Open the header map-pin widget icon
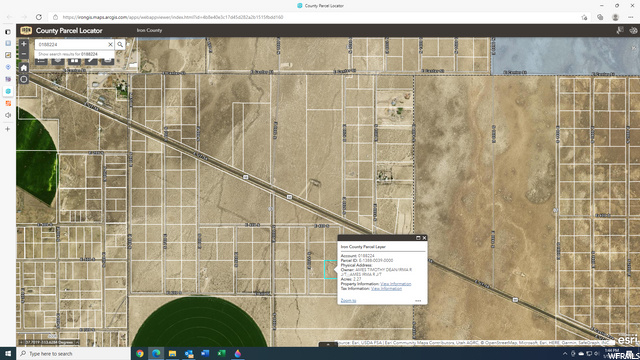Image resolution: width=640 pixels, height=360 pixels. click(x=620, y=31)
